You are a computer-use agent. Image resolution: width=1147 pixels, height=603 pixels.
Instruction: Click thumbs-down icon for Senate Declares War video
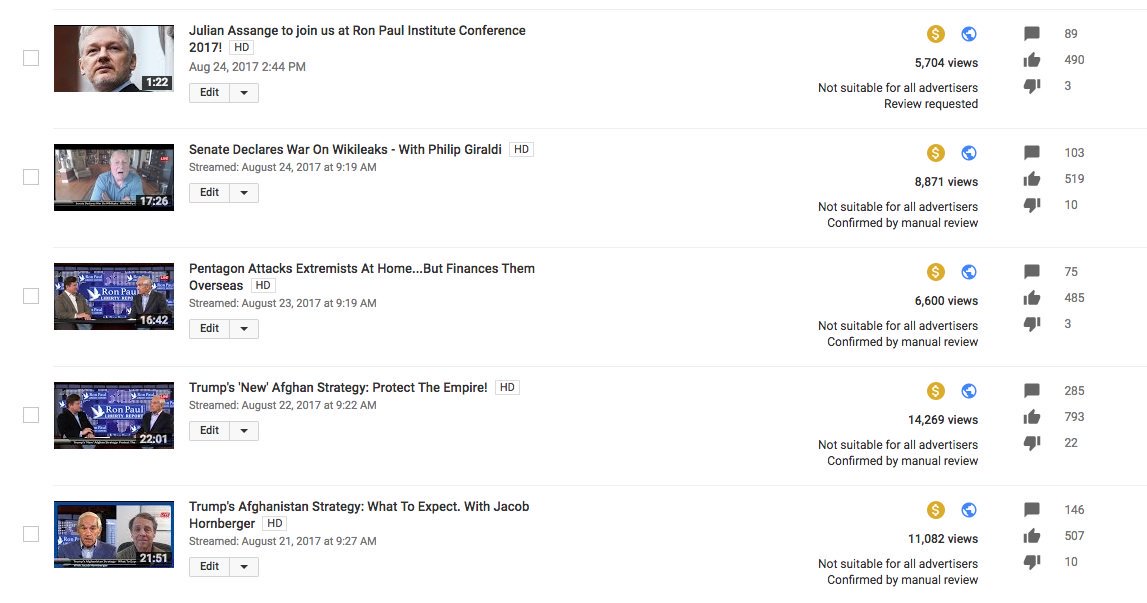pos(1031,205)
